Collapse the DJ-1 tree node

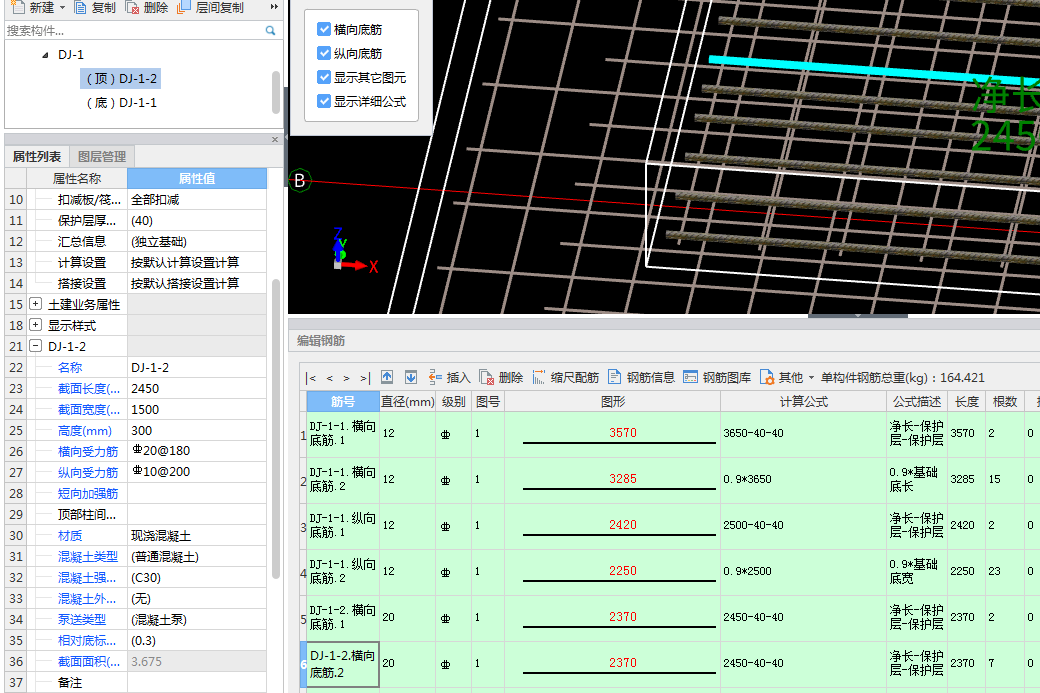click(45, 55)
